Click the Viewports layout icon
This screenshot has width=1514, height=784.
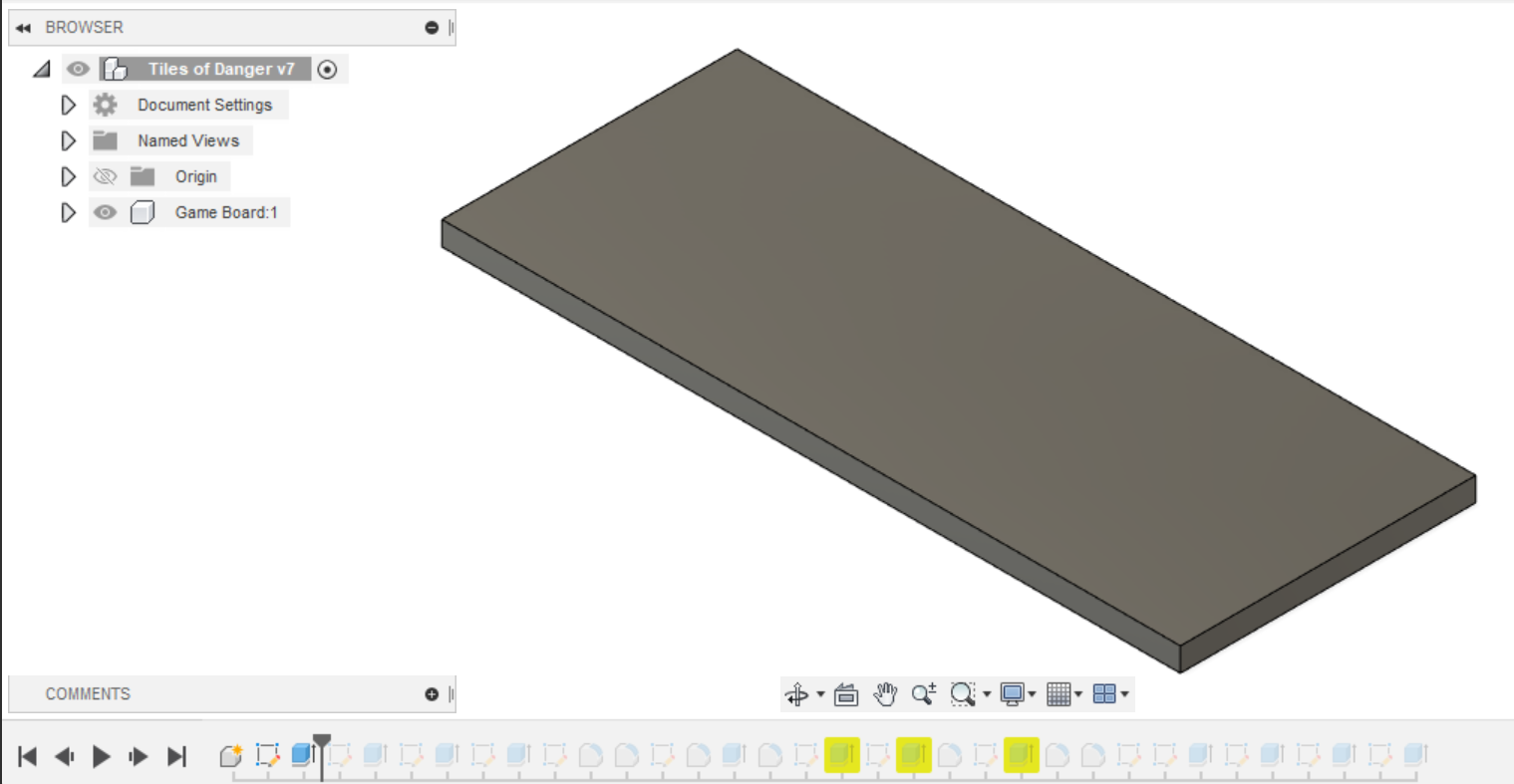[1106, 694]
